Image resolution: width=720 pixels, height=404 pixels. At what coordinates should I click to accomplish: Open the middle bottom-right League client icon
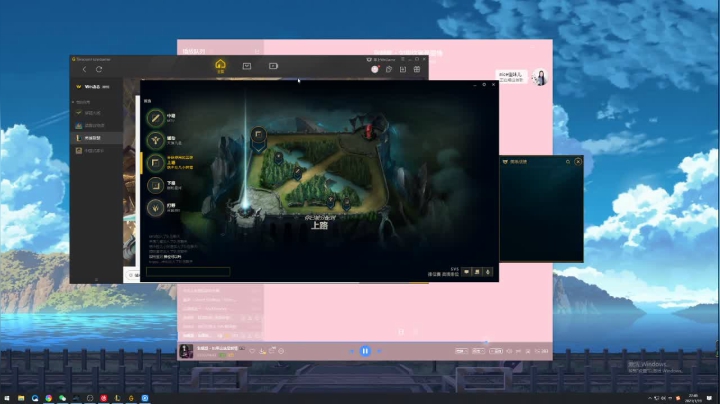478,272
